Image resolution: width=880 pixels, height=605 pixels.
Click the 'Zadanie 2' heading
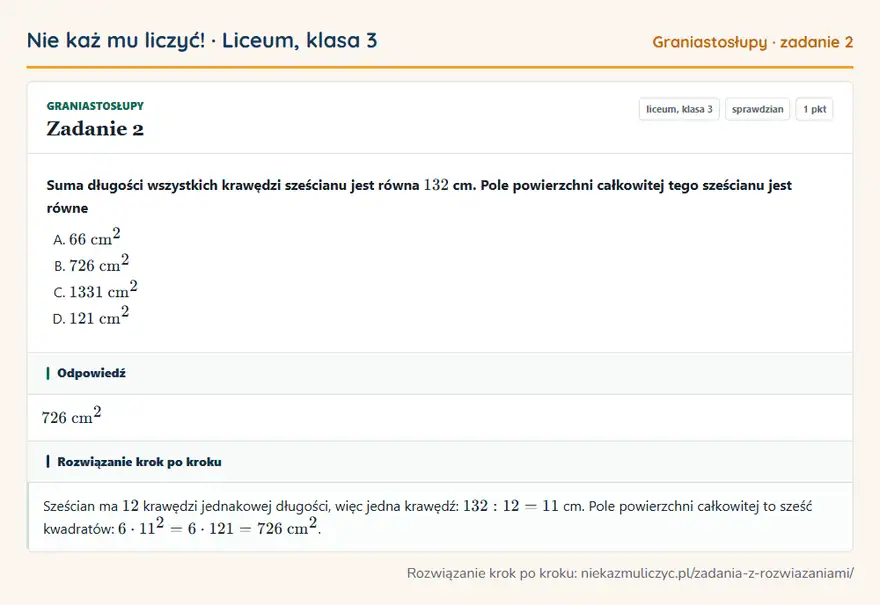point(95,129)
